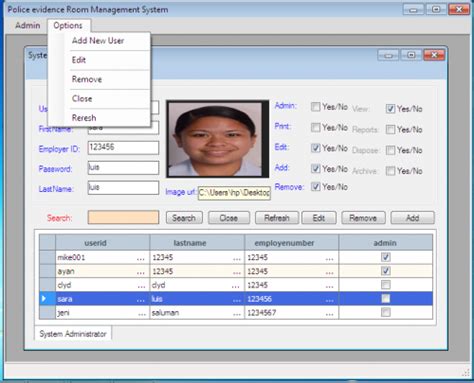474x383 pixels.
Task: Toggle the Print Yes/No checkbox
Action: [315, 127]
